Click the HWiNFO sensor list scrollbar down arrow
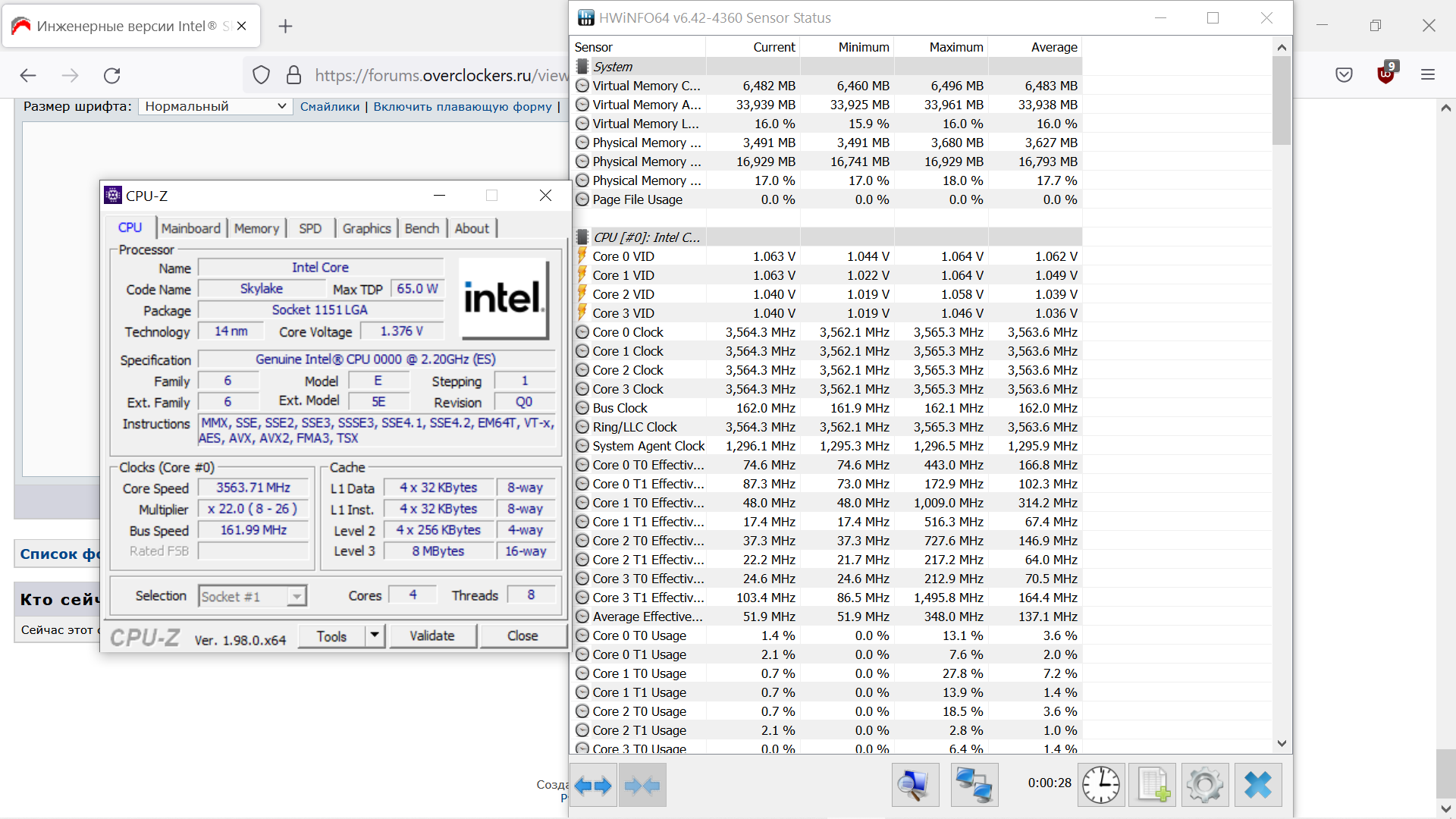Screen dimensions: 1456x819 coord(1282,743)
